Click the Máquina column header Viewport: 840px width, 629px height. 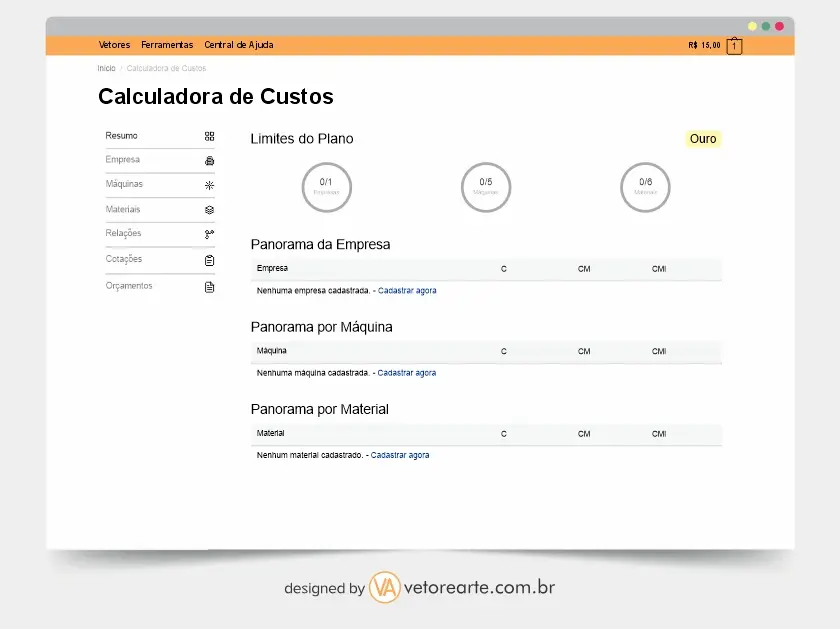point(272,351)
